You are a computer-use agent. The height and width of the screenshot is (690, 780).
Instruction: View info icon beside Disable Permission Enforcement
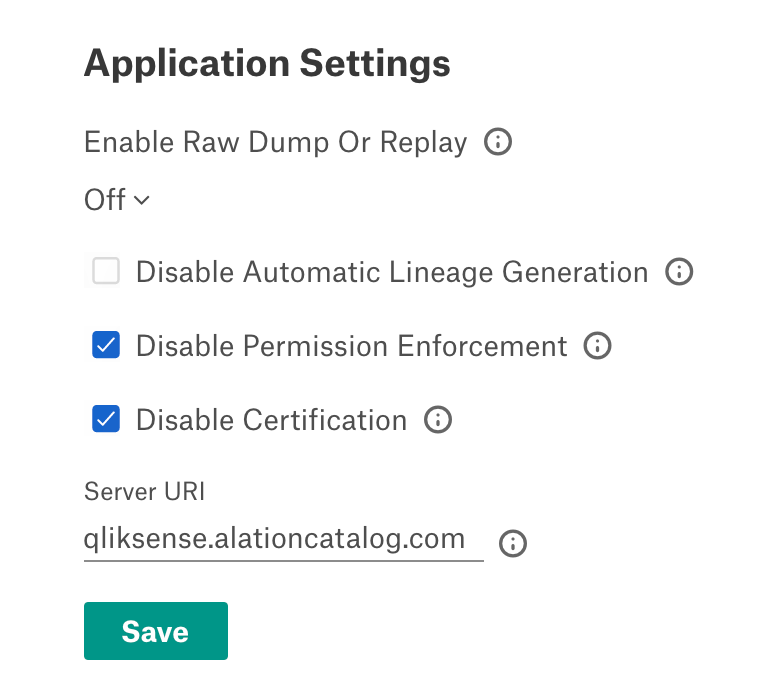pyautogui.click(x=597, y=345)
